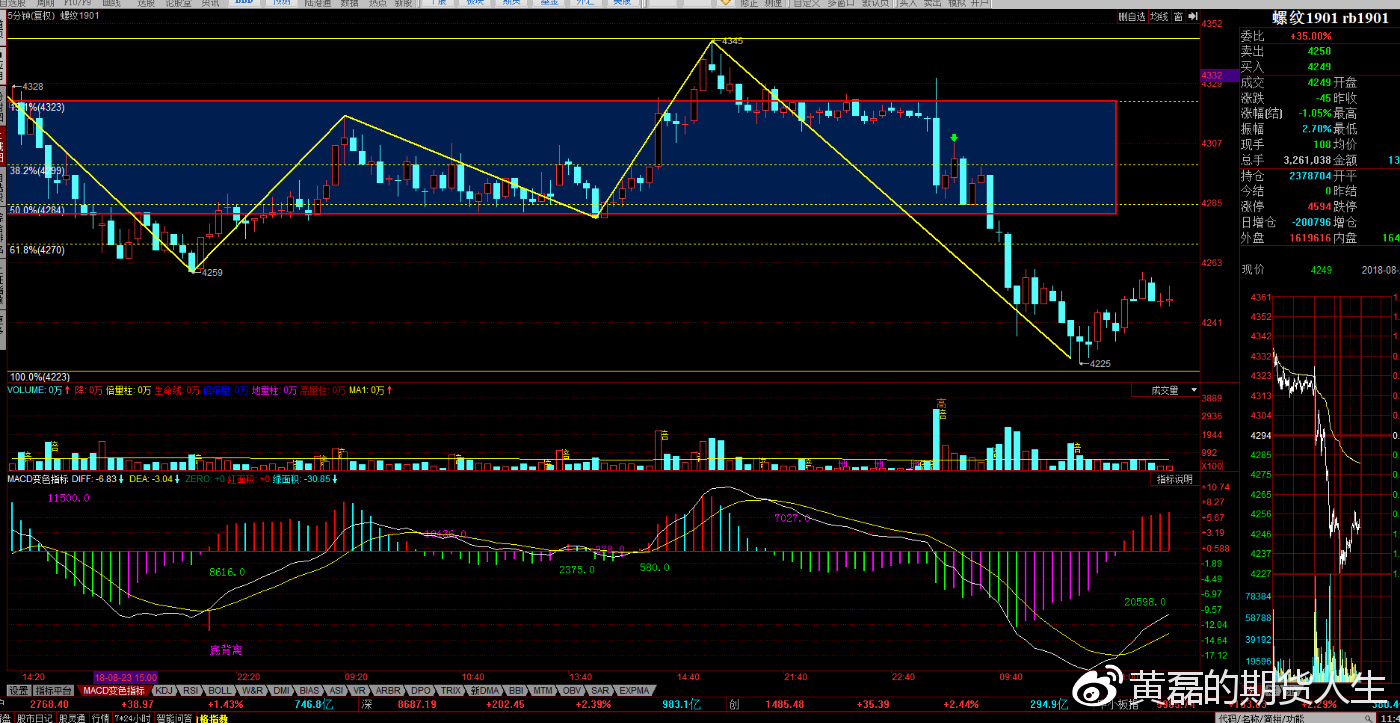Open the 指标说明 indicator description
Viewport: 1400px width, 723px height.
pos(1174,480)
